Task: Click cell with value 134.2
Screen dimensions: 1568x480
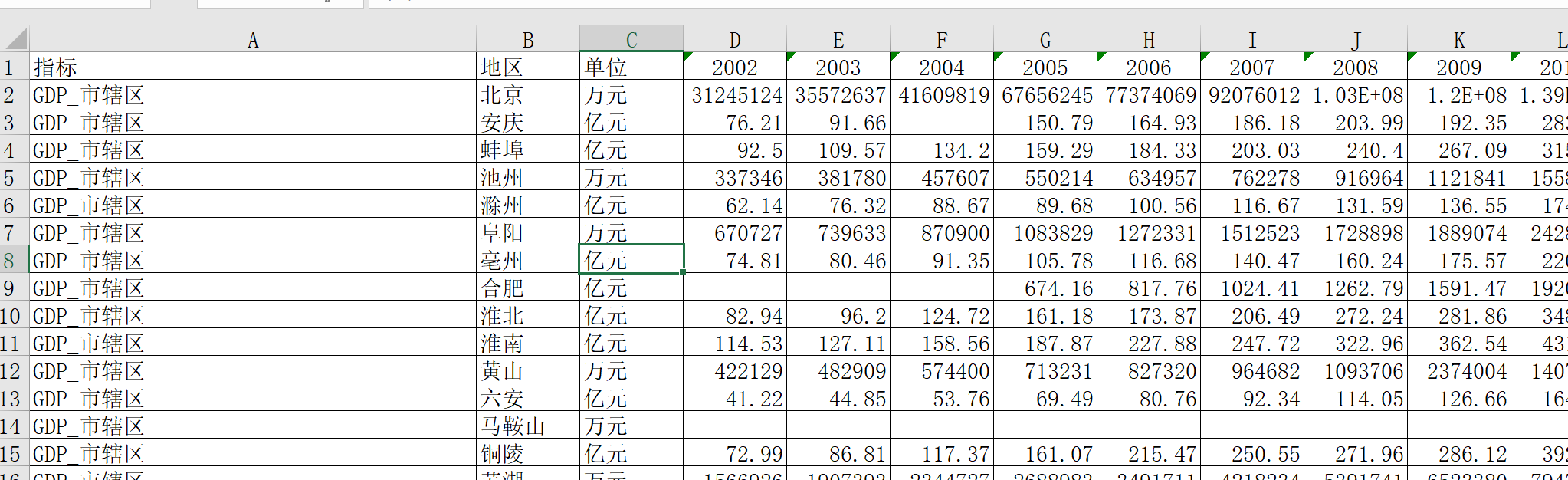Action: 942,150
